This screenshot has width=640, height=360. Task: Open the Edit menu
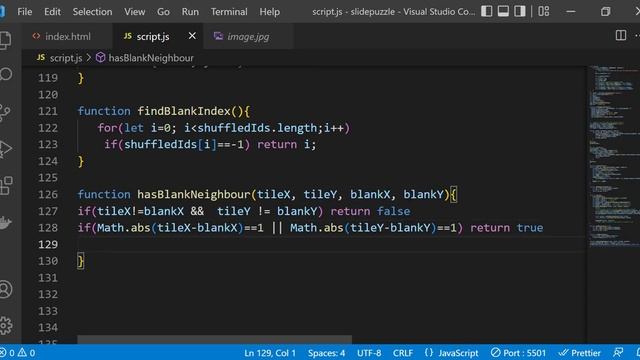(52, 12)
